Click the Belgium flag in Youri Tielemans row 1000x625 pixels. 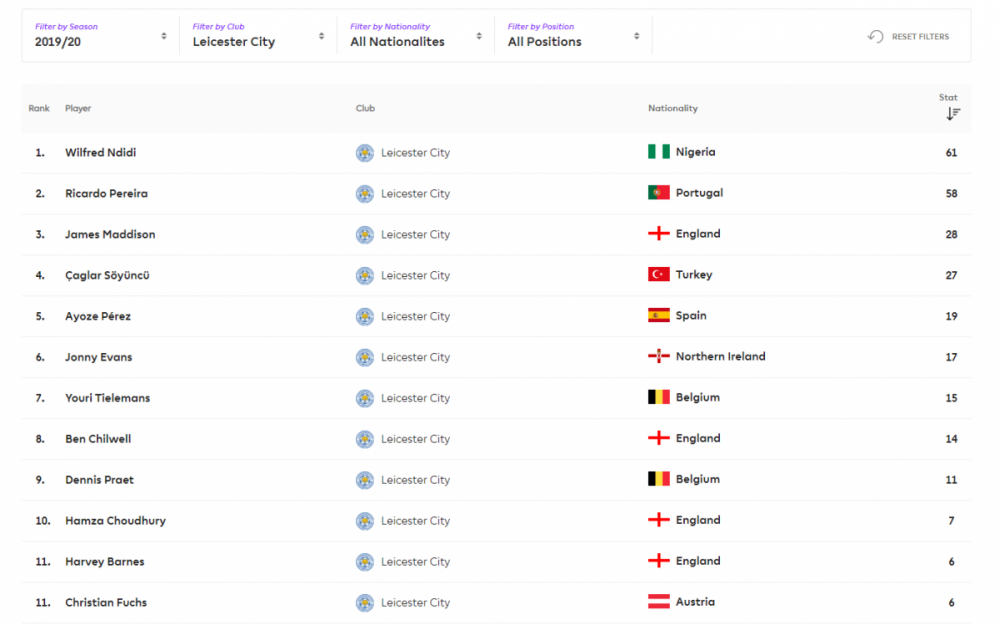point(659,397)
